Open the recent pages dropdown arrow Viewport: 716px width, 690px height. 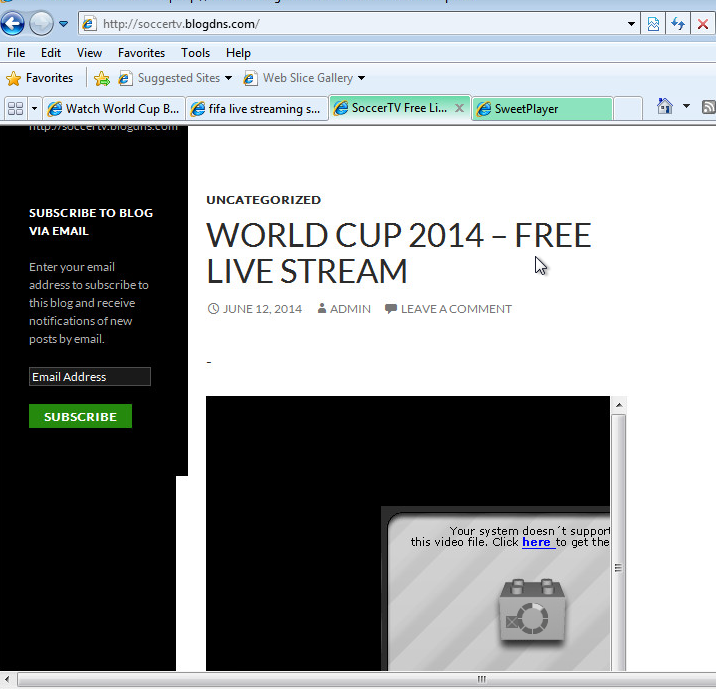click(63, 24)
